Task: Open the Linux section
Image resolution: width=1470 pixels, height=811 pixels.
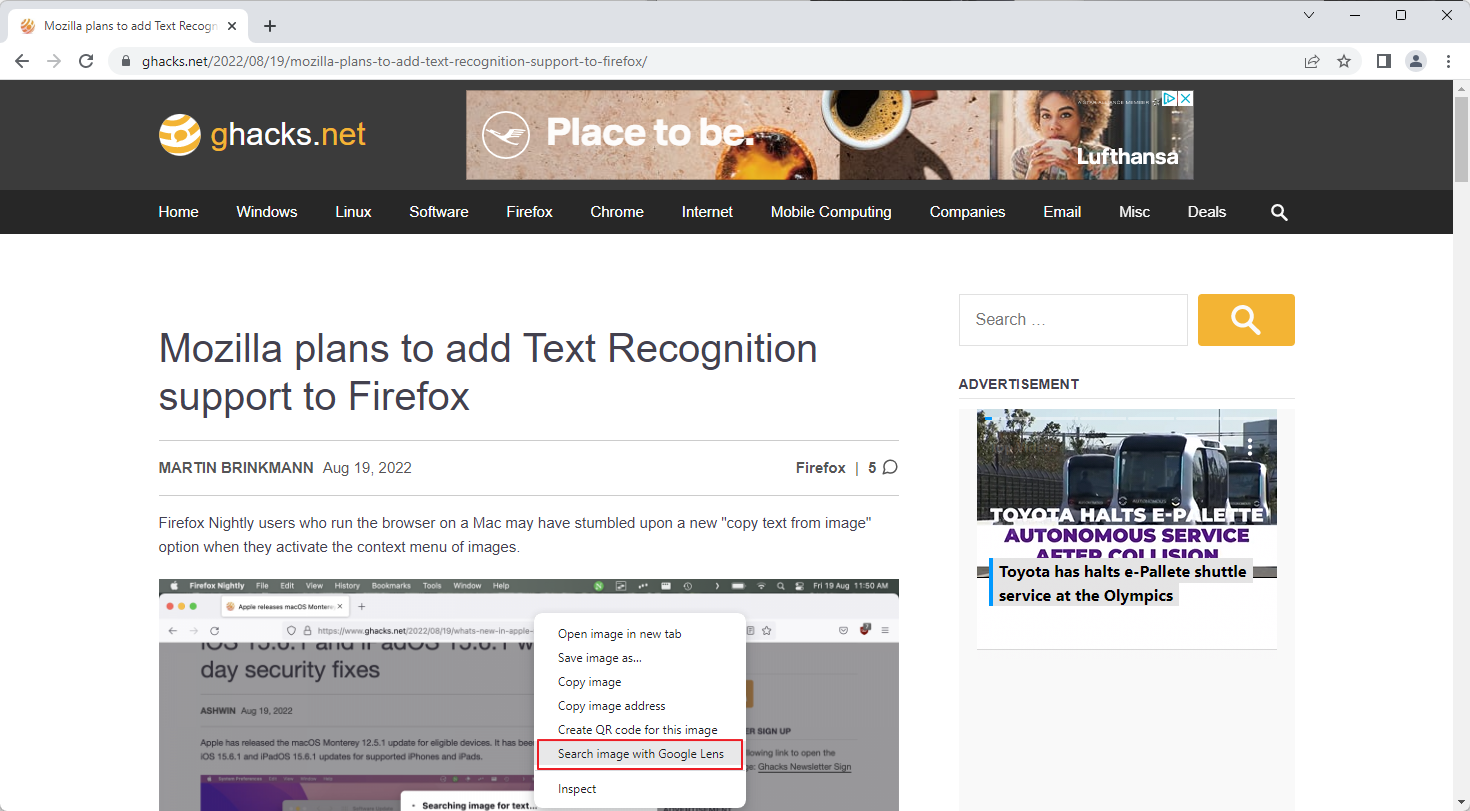Action: tap(353, 212)
